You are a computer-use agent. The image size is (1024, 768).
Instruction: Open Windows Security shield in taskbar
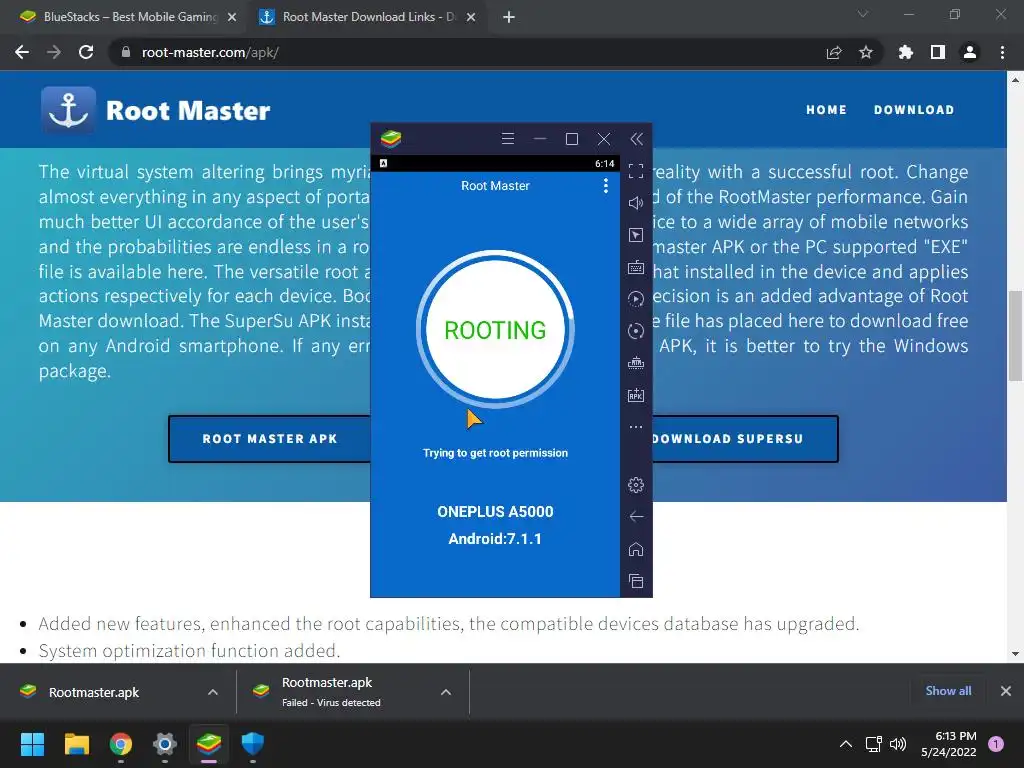(253, 744)
